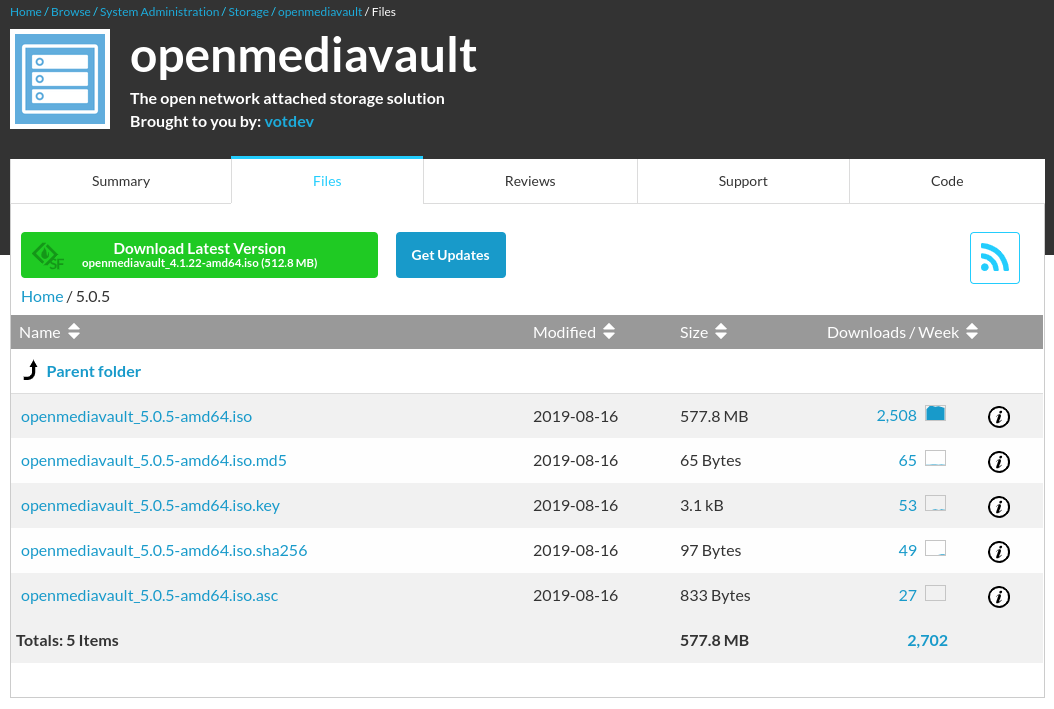The width and height of the screenshot is (1054, 709).
Task: Click the openmediavault project logo
Action: pos(60,79)
